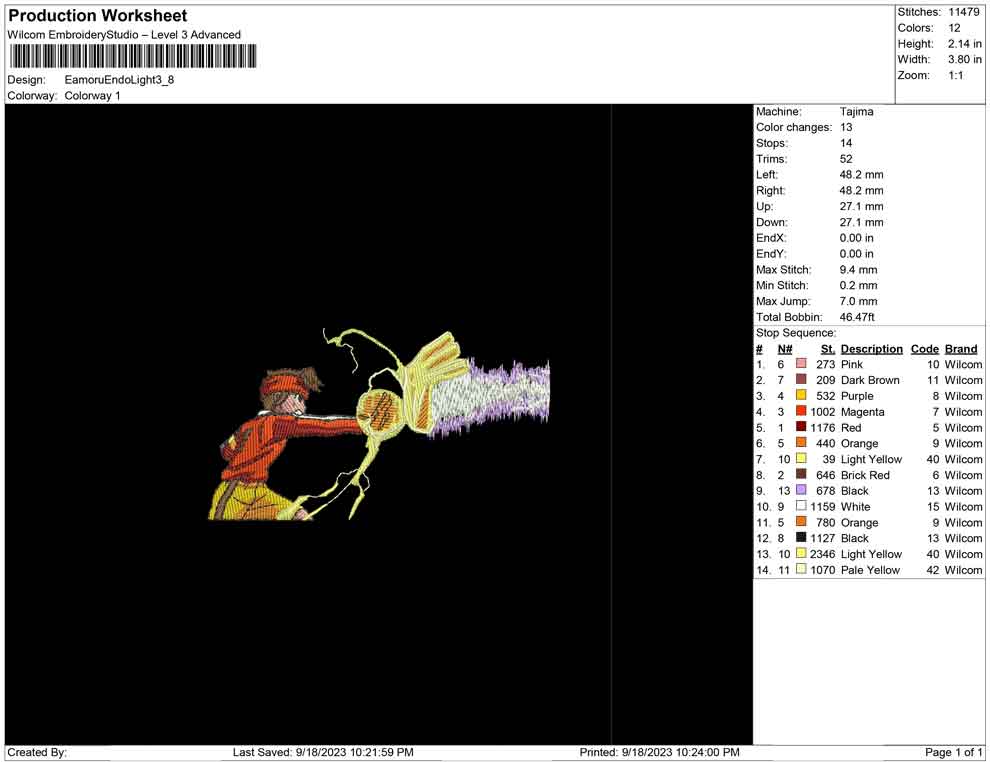
Task: Click the Purple row's yellow color swatch
Action: (801, 395)
